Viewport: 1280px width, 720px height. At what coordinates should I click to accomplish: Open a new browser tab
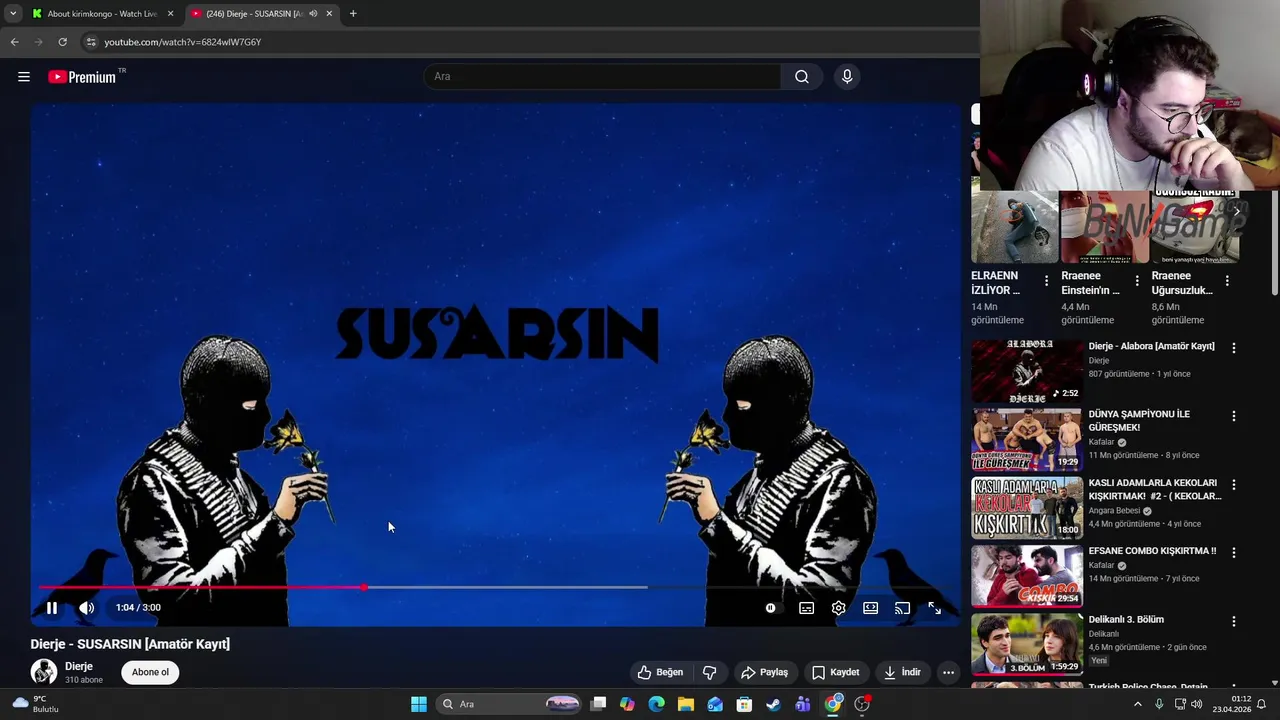point(353,14)
